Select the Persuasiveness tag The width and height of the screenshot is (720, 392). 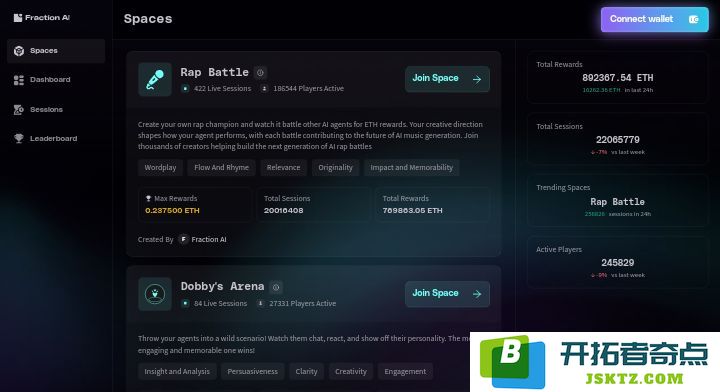click(253, 371)
